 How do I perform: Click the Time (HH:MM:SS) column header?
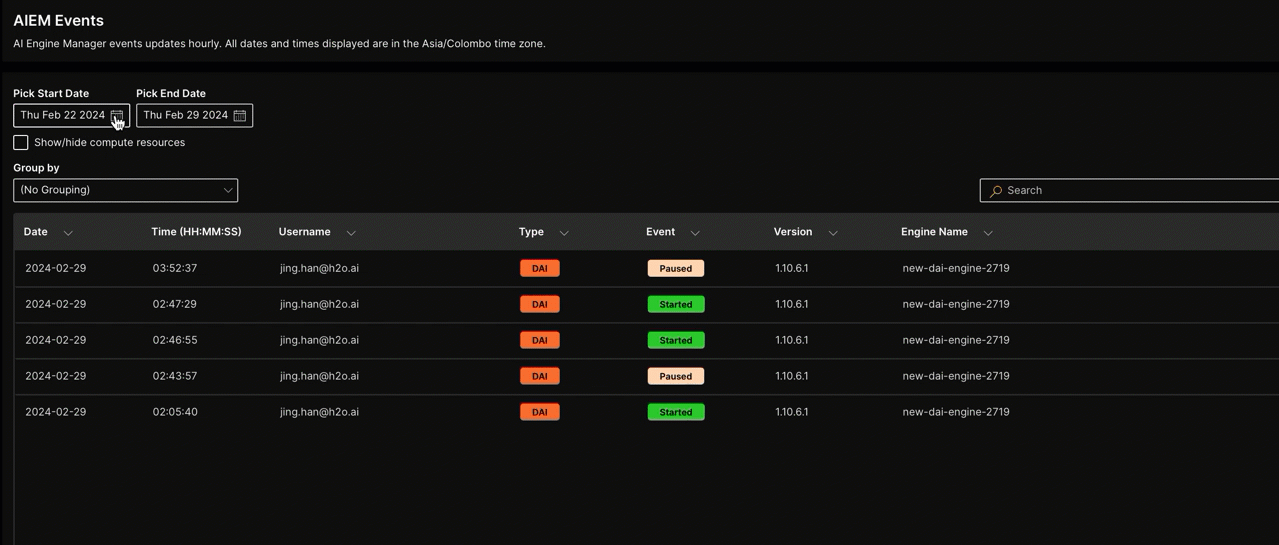pyautogui.click(x=196, y=232)
